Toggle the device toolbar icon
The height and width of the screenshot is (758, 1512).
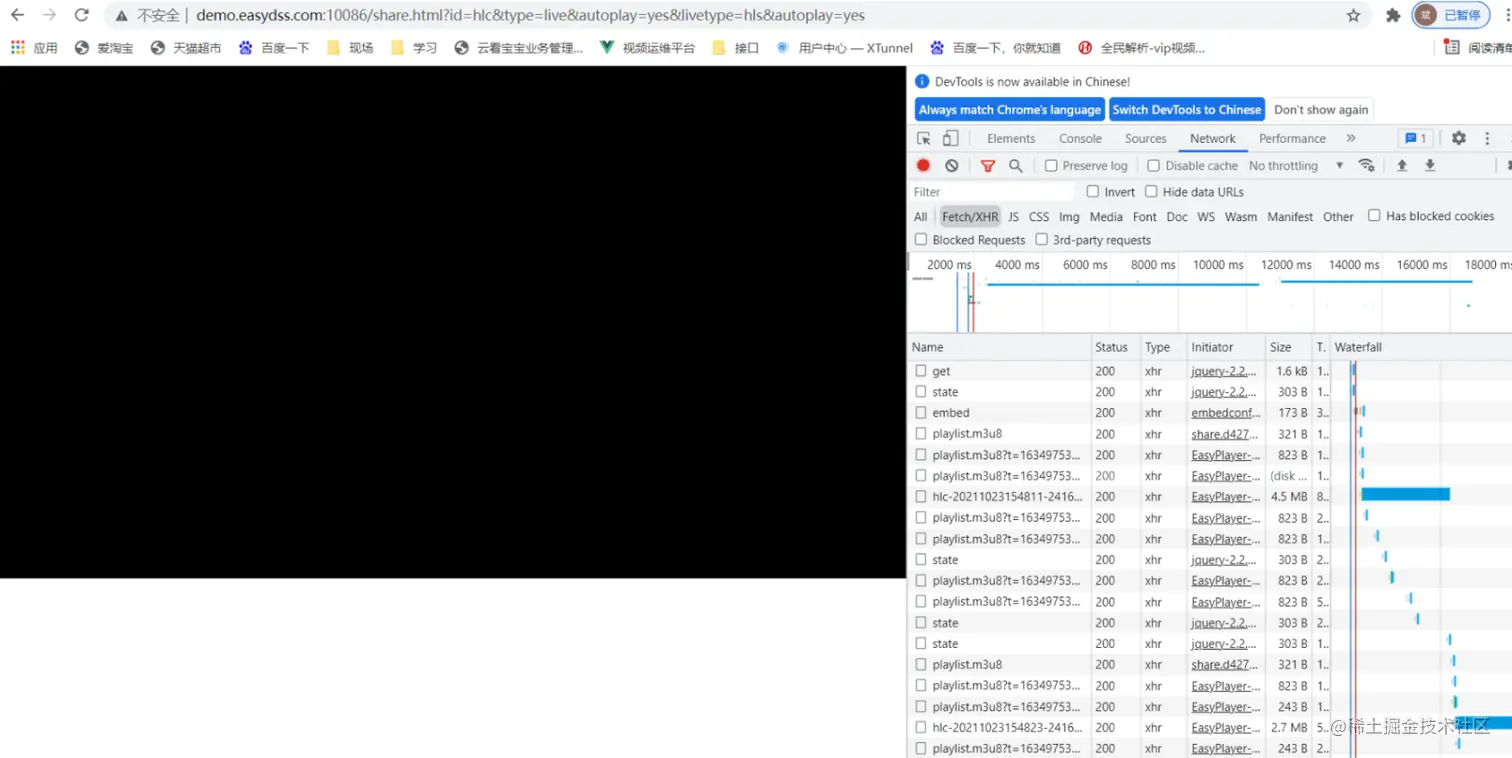pyautogui.click(x=950, y=138)
